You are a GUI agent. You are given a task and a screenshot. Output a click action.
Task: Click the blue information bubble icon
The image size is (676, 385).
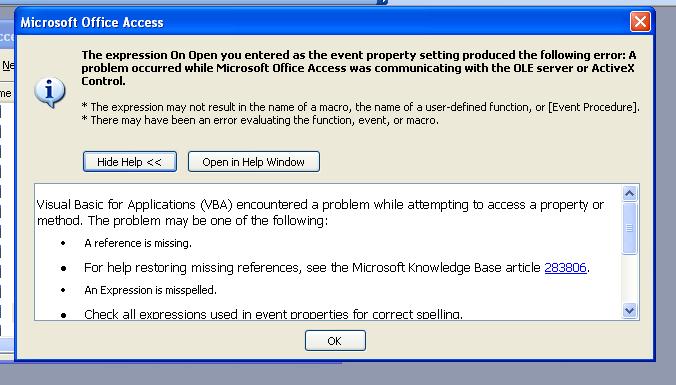click(50, 92)
